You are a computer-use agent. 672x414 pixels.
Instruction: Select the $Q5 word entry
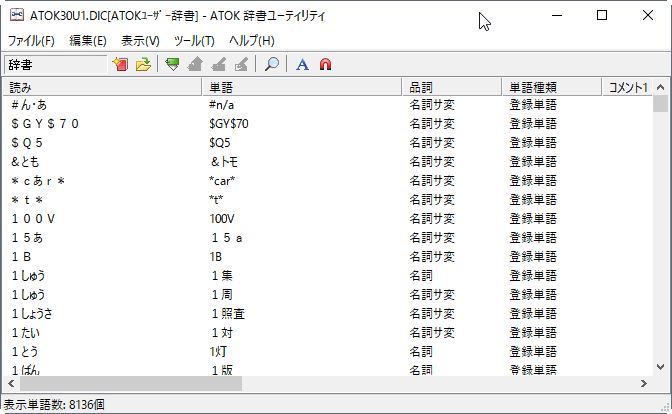coord(219,143)
